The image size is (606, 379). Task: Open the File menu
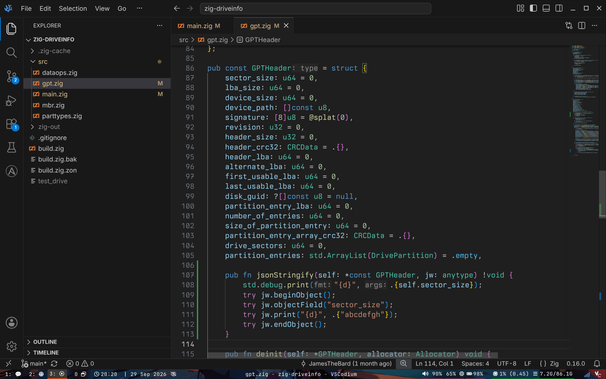coord(26,8)
